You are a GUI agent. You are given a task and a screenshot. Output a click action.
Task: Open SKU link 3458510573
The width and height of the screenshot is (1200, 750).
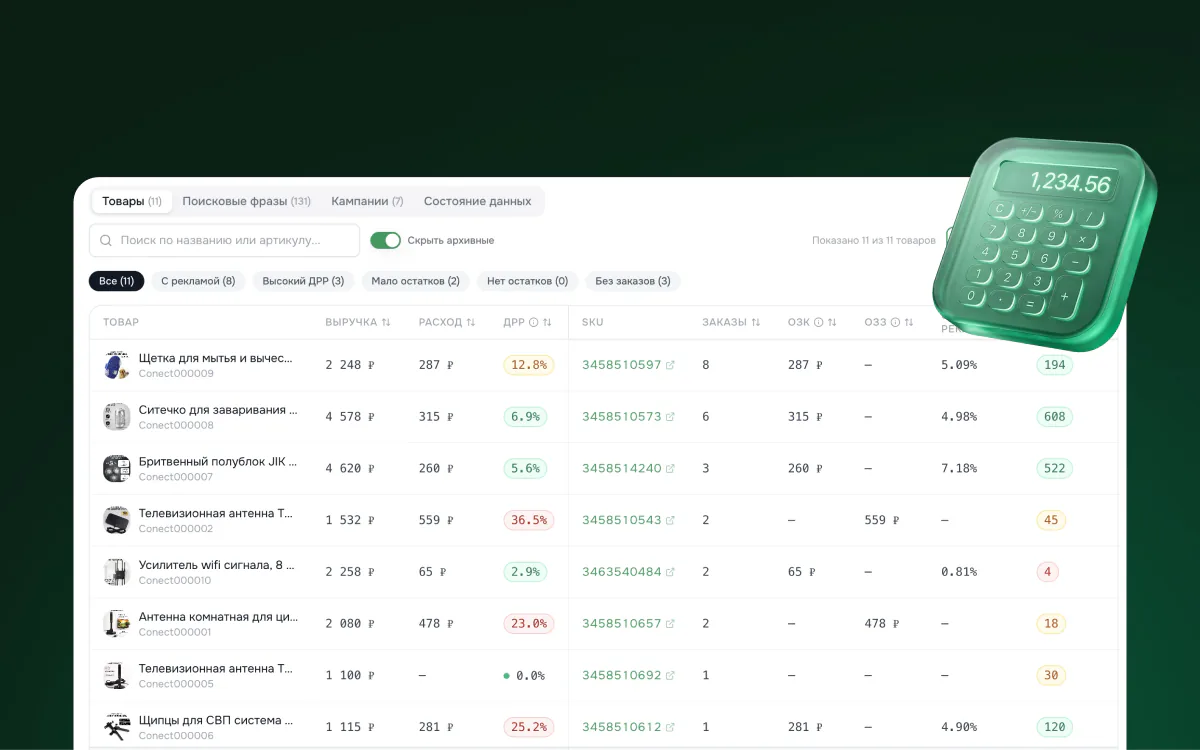click(x=621, y=417)
